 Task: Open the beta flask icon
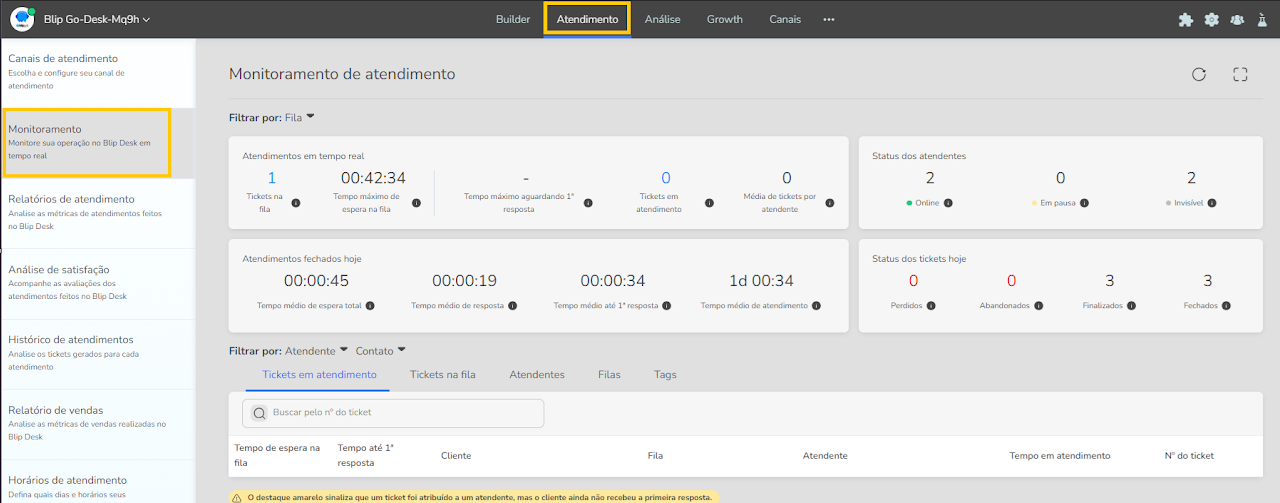point(1262,19)
